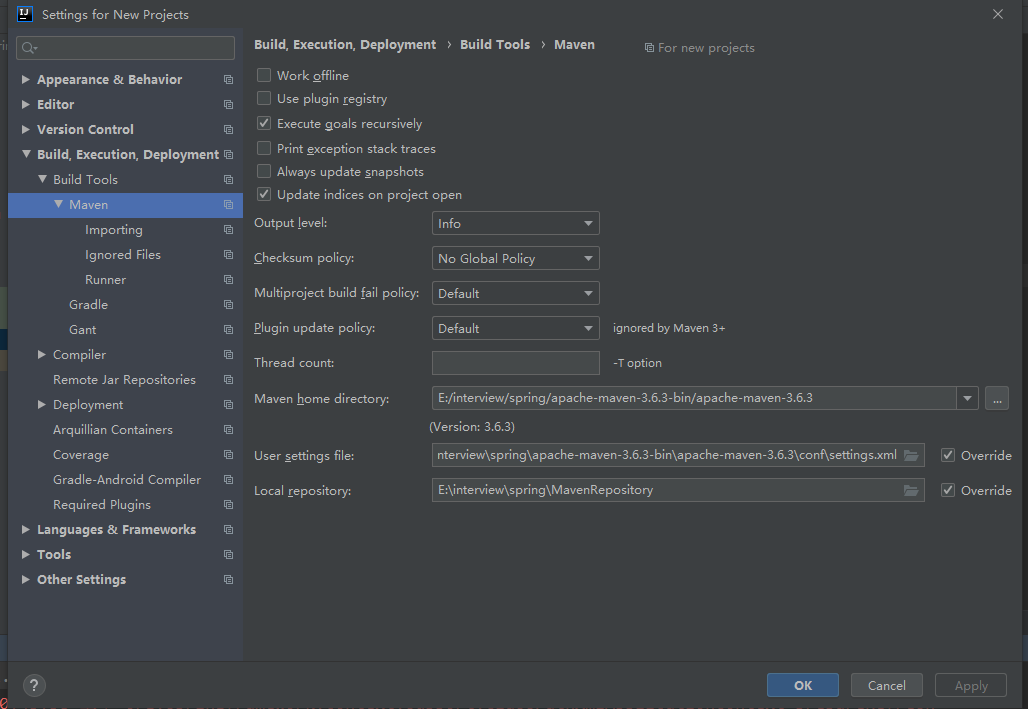
Task: Click the copy icon beside Appearance & Behavior
Action: coord(228,79)
